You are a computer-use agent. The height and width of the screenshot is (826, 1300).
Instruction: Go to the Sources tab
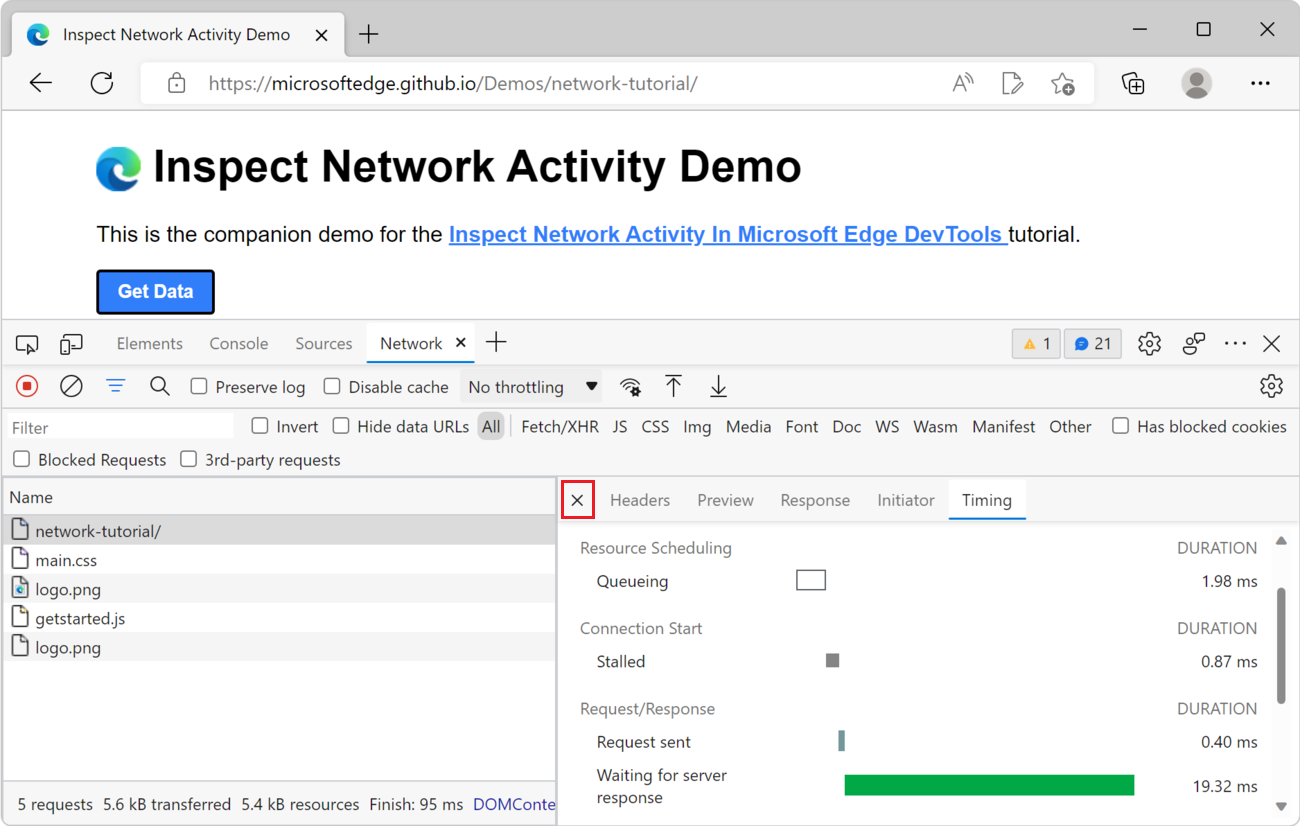[324, 344]
